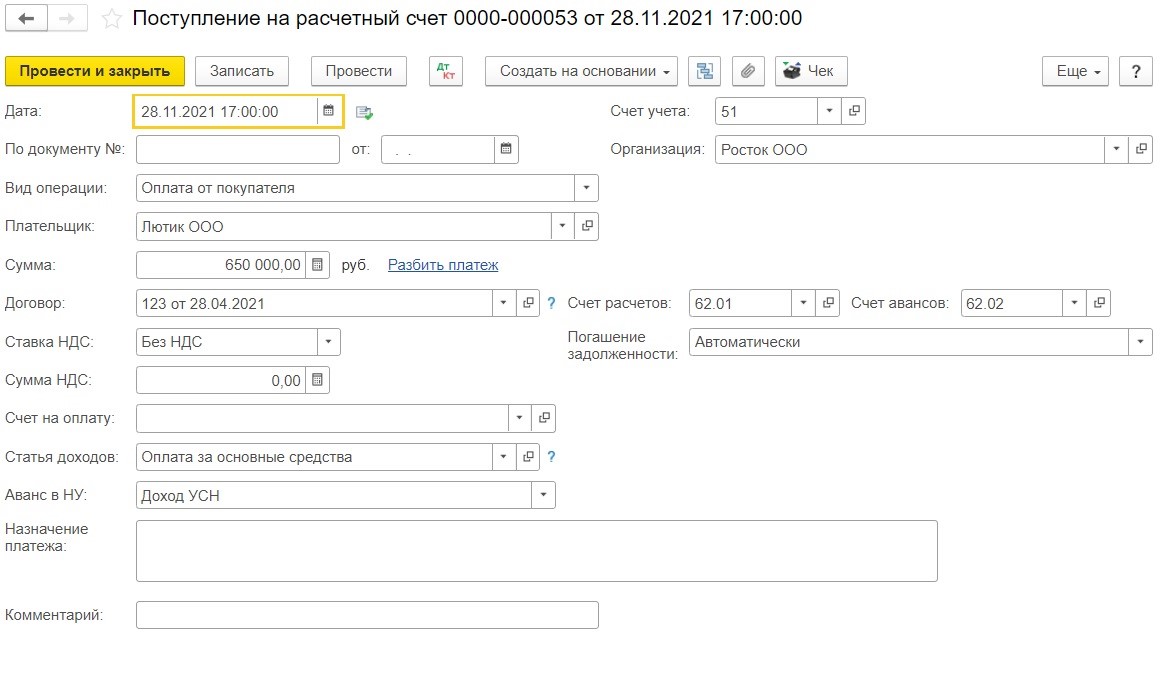
Task: Expand Договор dropdown list
Action: click(503, 303)
